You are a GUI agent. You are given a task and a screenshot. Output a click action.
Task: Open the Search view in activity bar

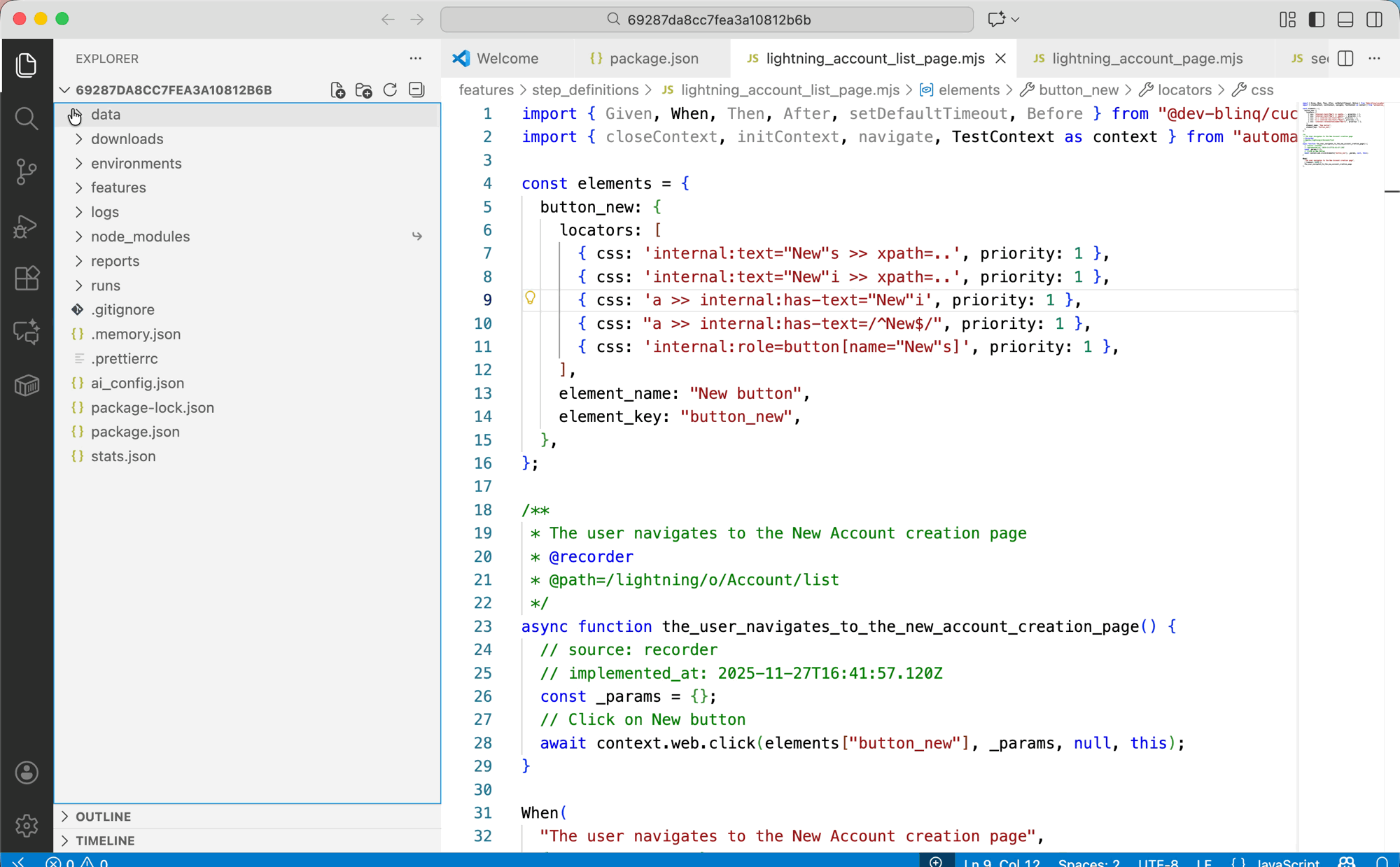[26, 118]
